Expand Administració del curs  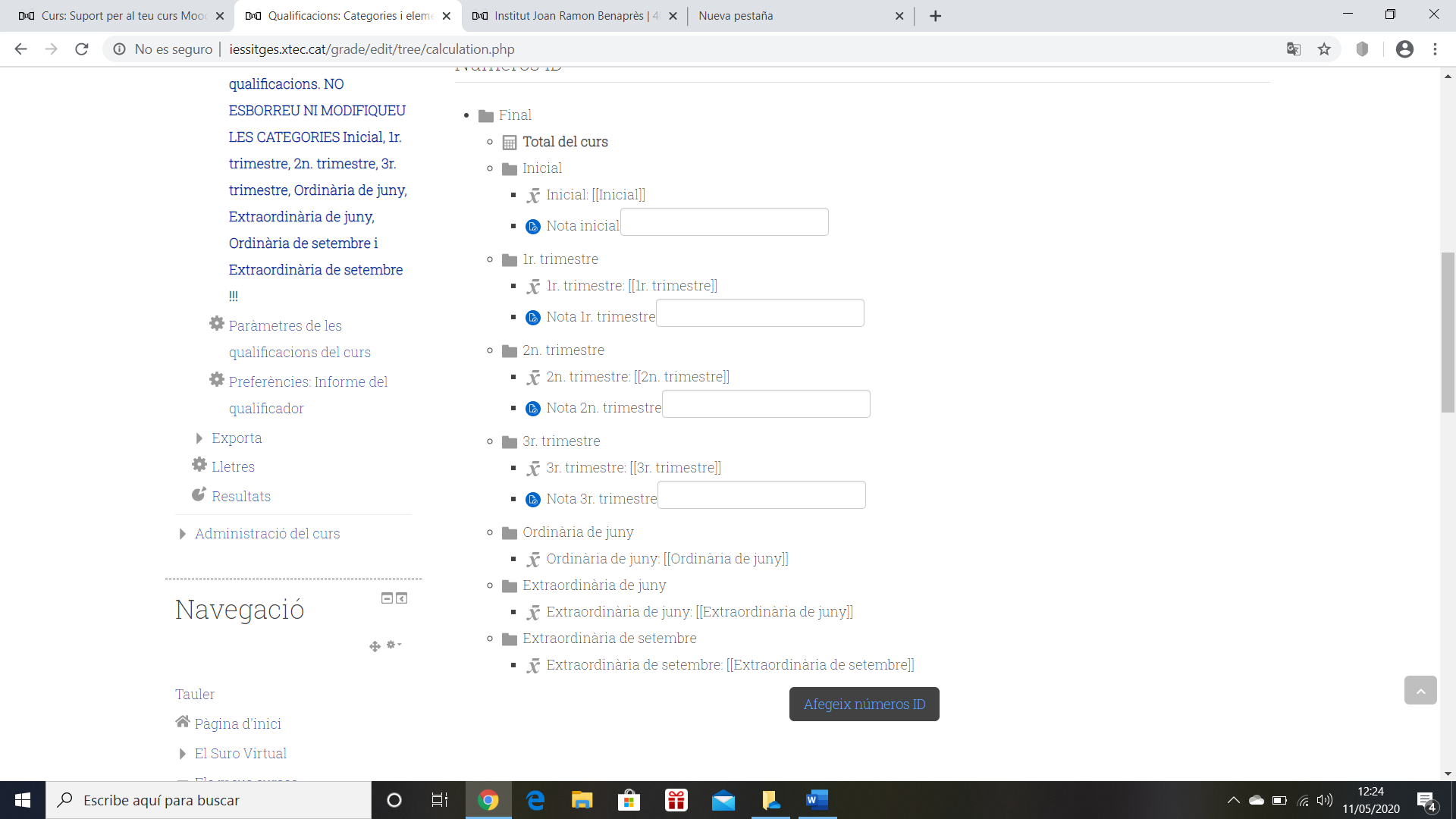click(x=182, y=534)
